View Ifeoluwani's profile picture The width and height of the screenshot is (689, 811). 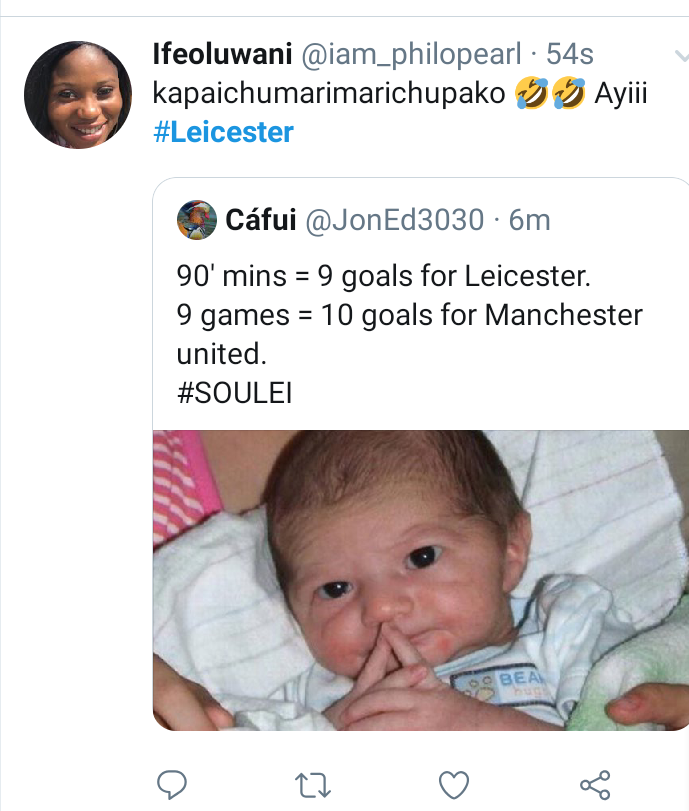coord(79,95)
